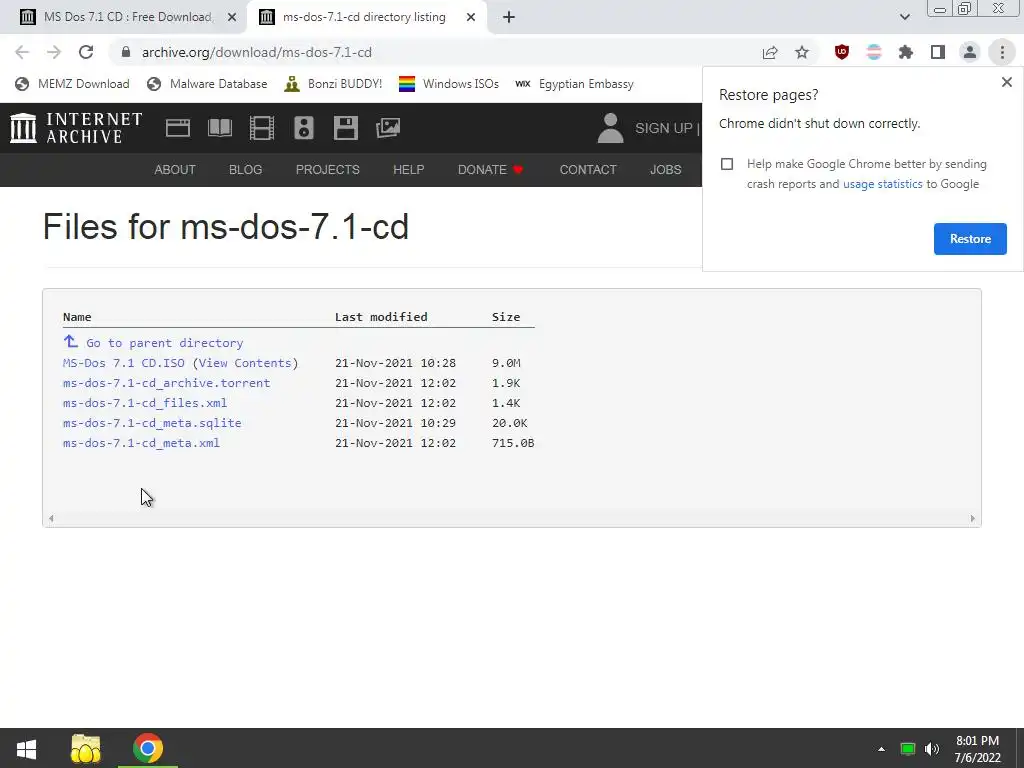Click the blue Restore button
The image size is (1024, 768).
click(x=970, y=239)
